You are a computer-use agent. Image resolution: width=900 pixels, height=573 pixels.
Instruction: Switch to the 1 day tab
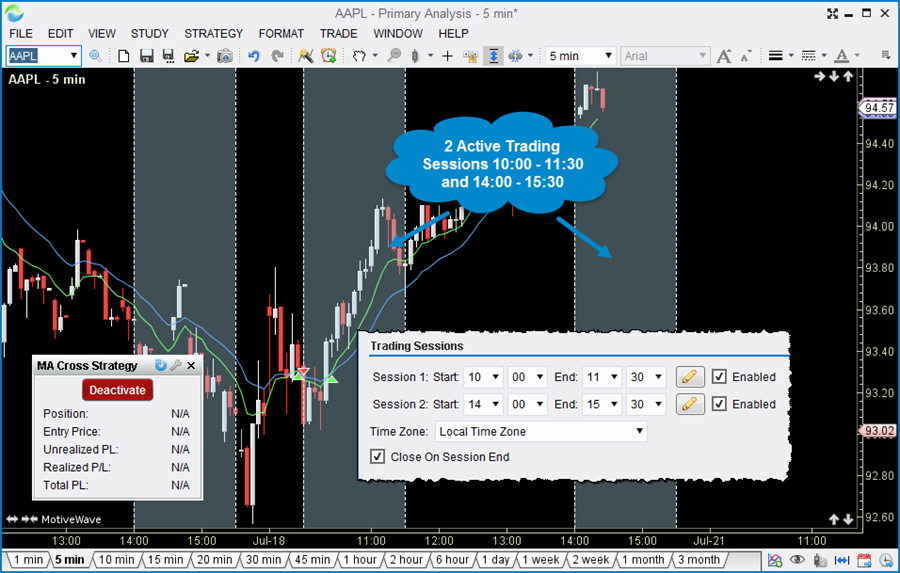pyautogui.click(x=496, y=560)
